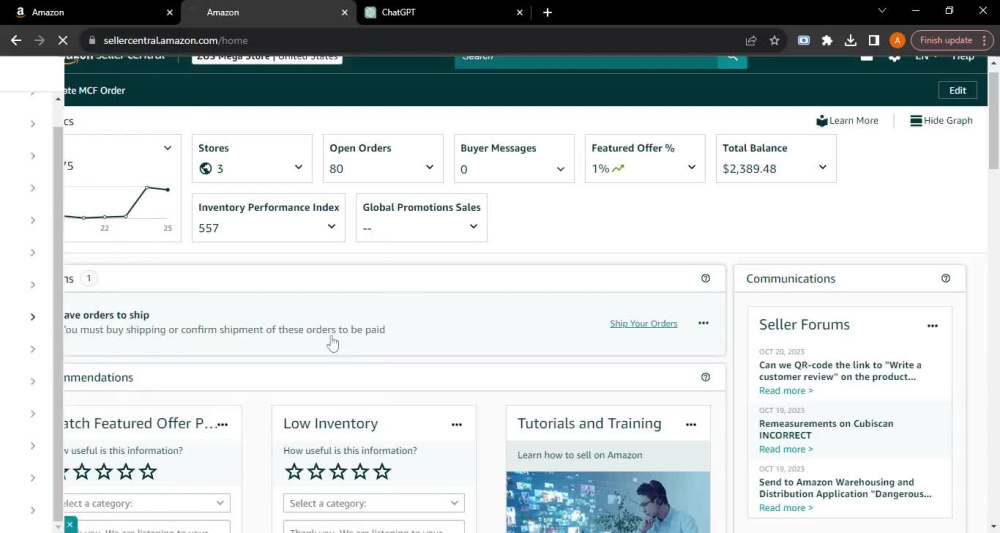Read more about Warehousing Distribution post

click(x=786, y=508)
